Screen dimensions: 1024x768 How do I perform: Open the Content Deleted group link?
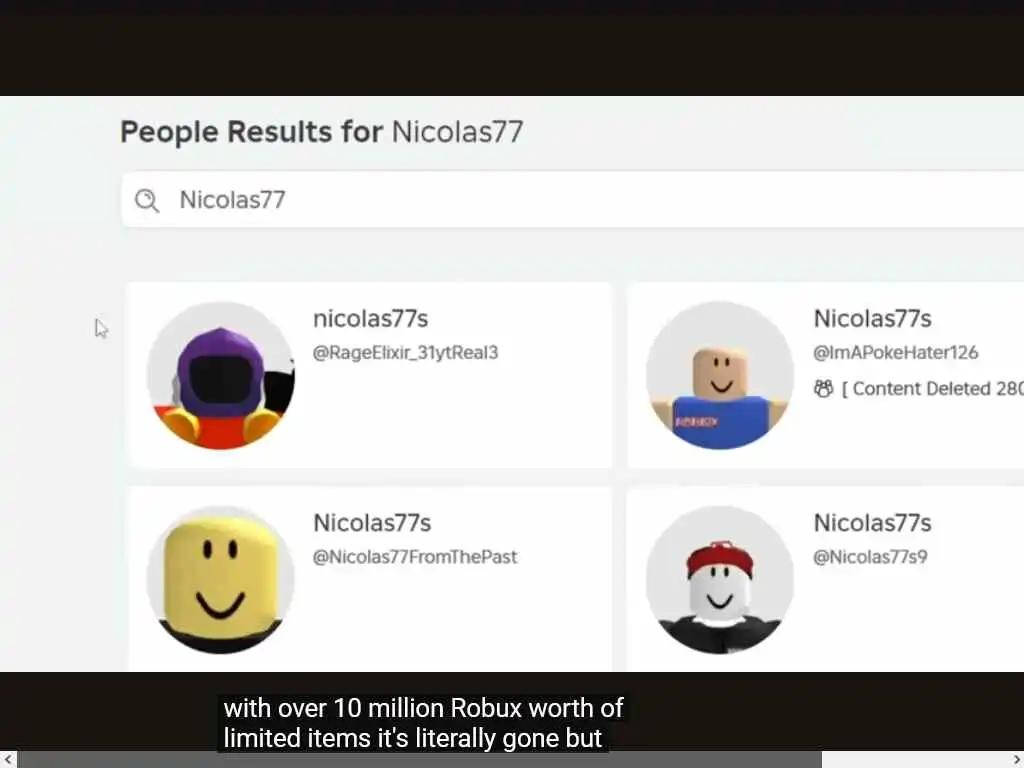pyautogui.click(x=933, y=389)
